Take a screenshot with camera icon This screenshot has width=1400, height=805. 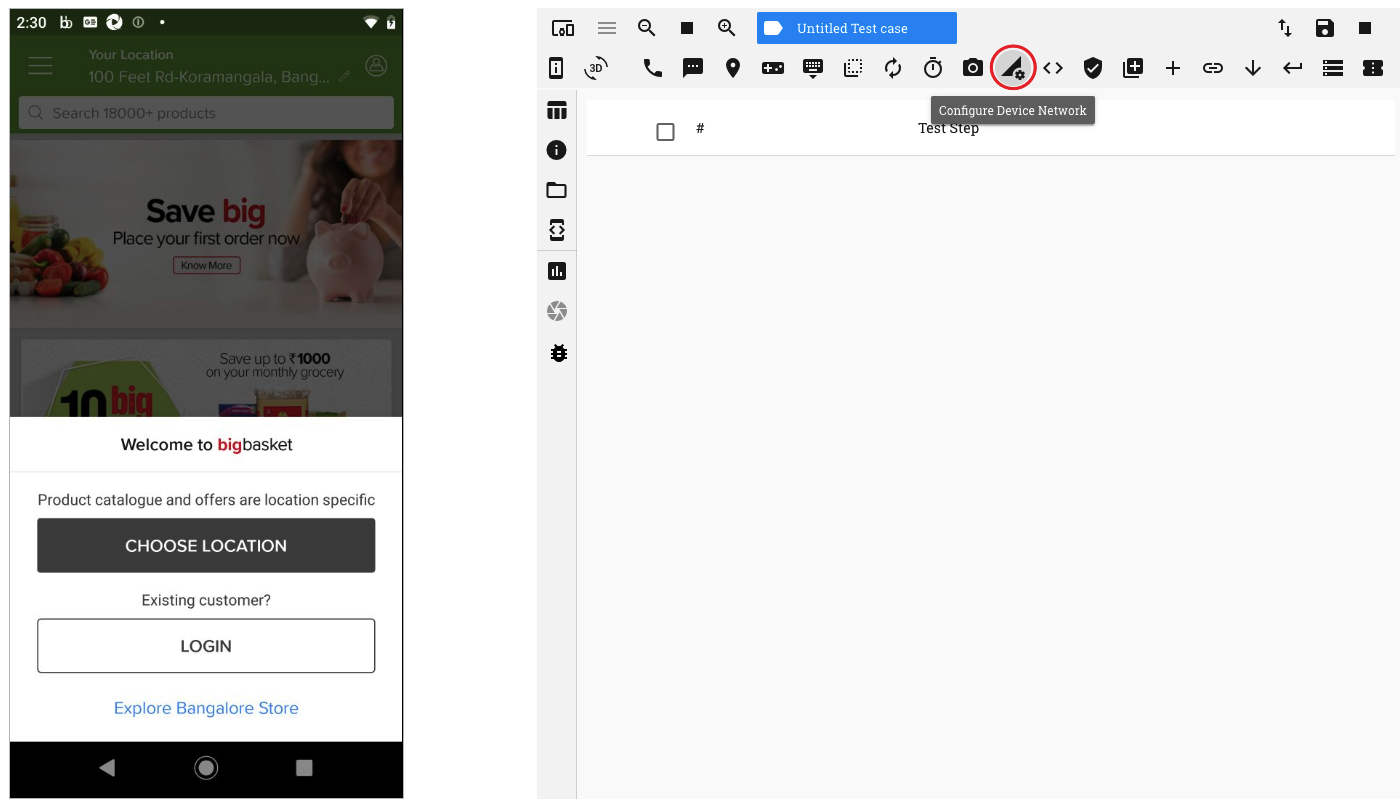[973, 68]
